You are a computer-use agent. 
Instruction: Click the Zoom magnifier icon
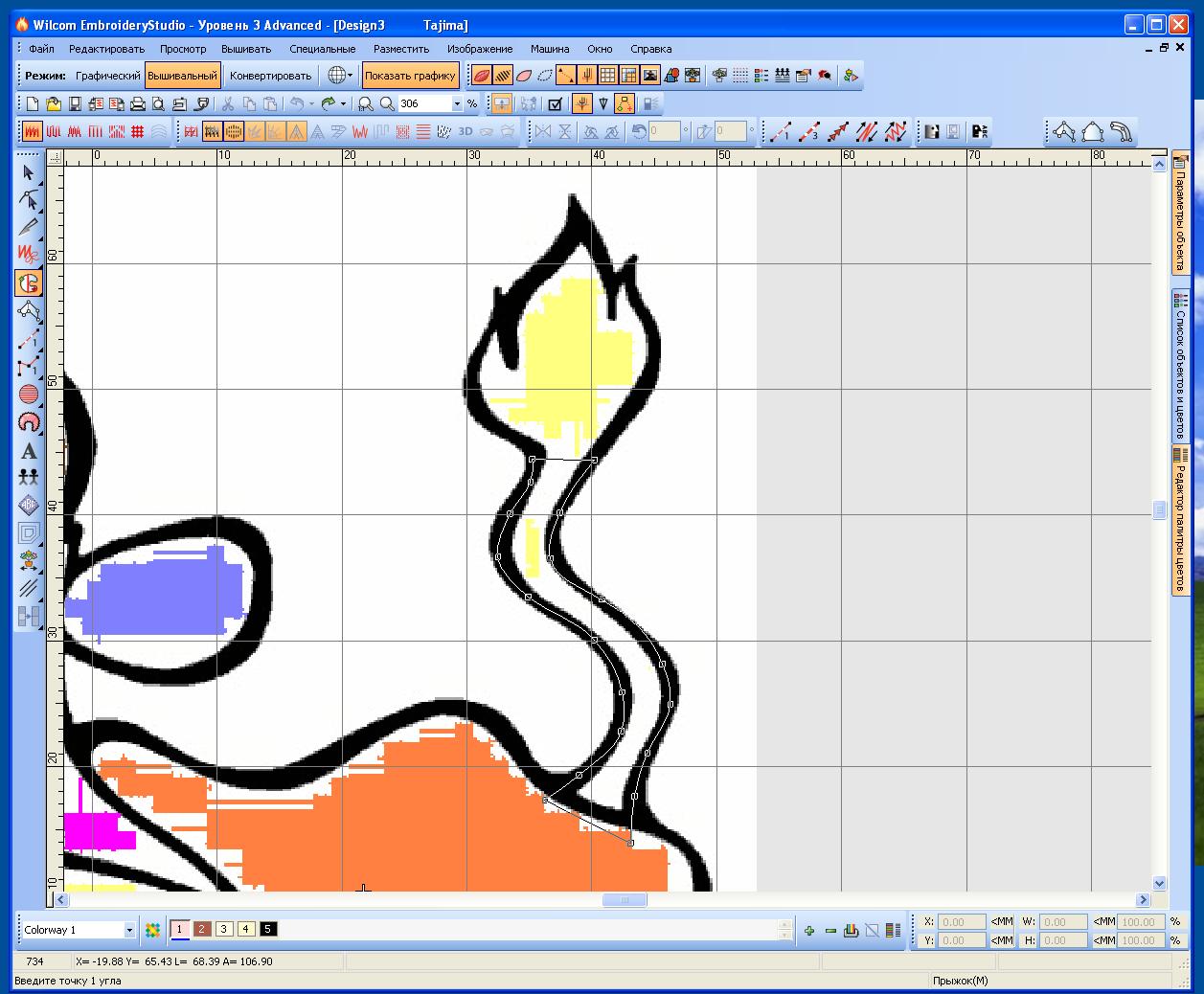[x=387, y=103]
